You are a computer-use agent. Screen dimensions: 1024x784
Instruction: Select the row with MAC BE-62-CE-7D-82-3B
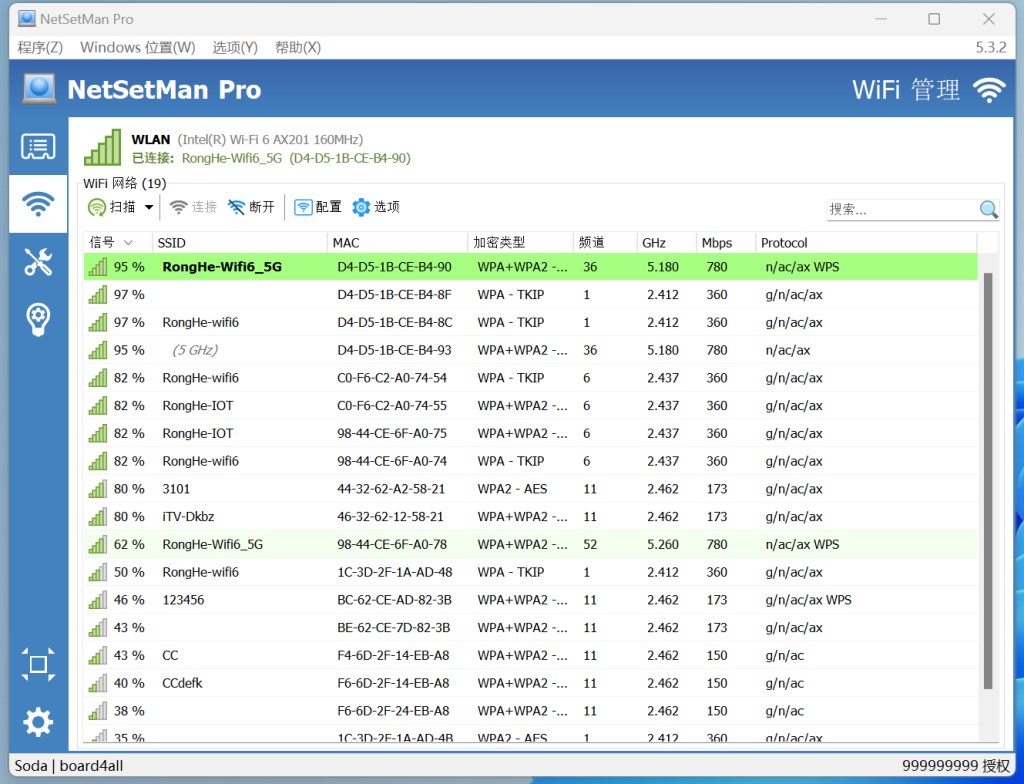[x=530, y=628]
